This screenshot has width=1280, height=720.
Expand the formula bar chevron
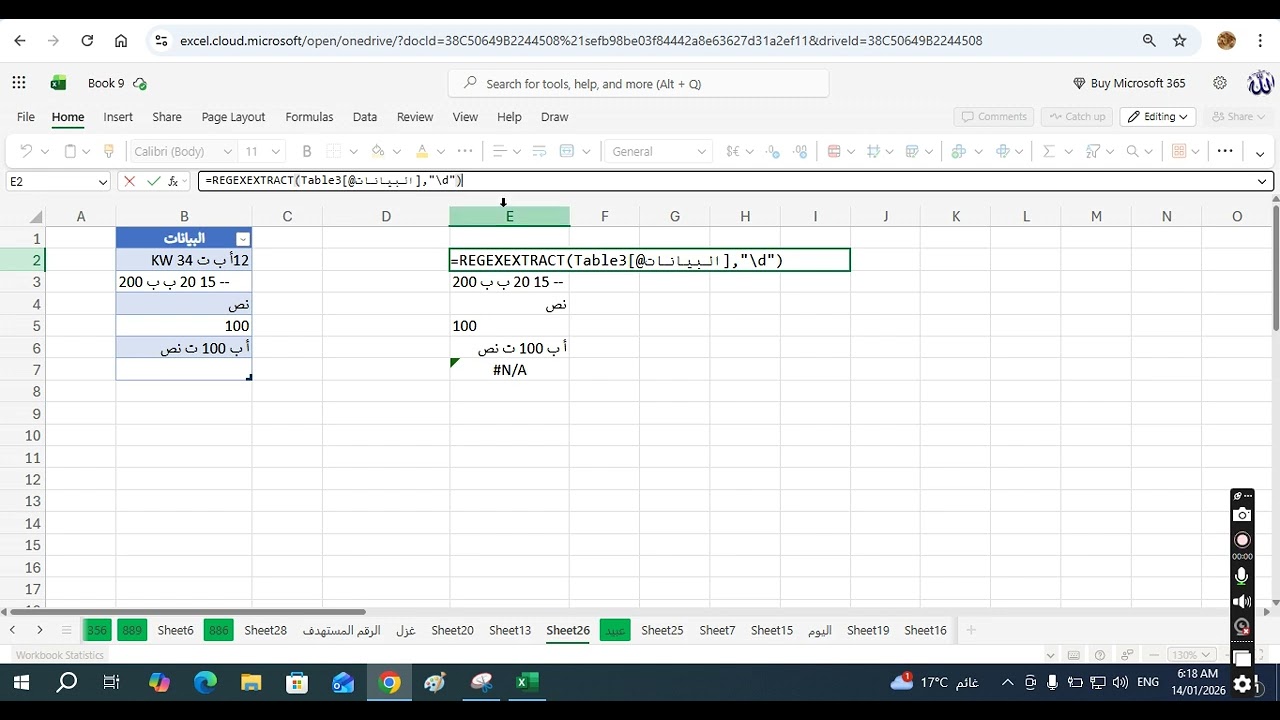click(x=1263, y=181)
